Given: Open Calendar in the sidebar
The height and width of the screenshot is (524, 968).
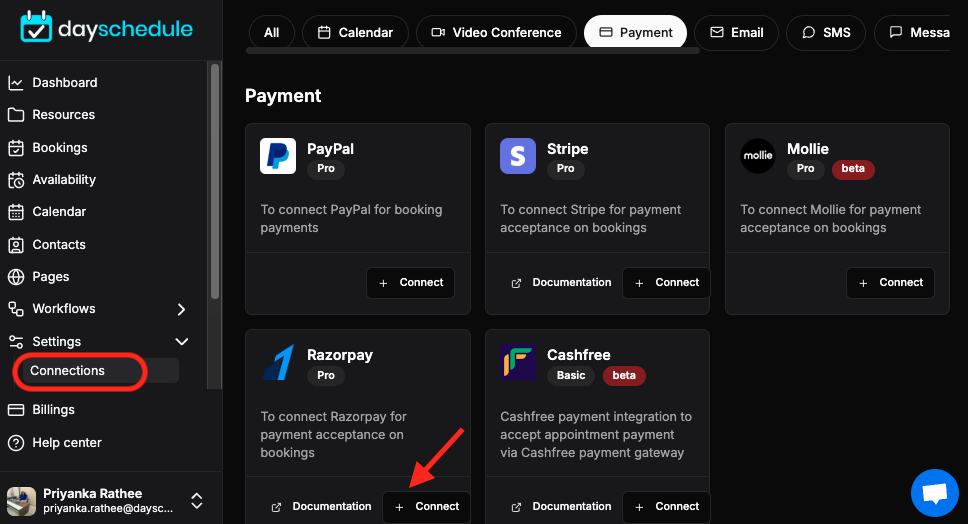Looking at the screenshot, I should click(59, 212).
